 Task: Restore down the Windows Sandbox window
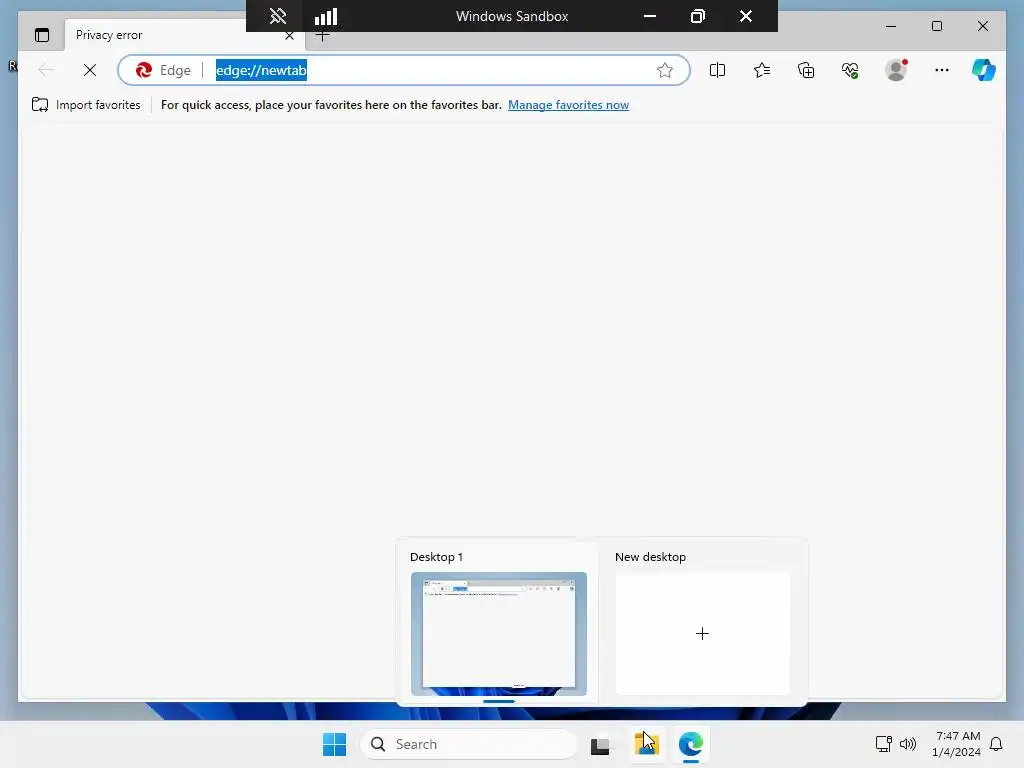(697, 16)
